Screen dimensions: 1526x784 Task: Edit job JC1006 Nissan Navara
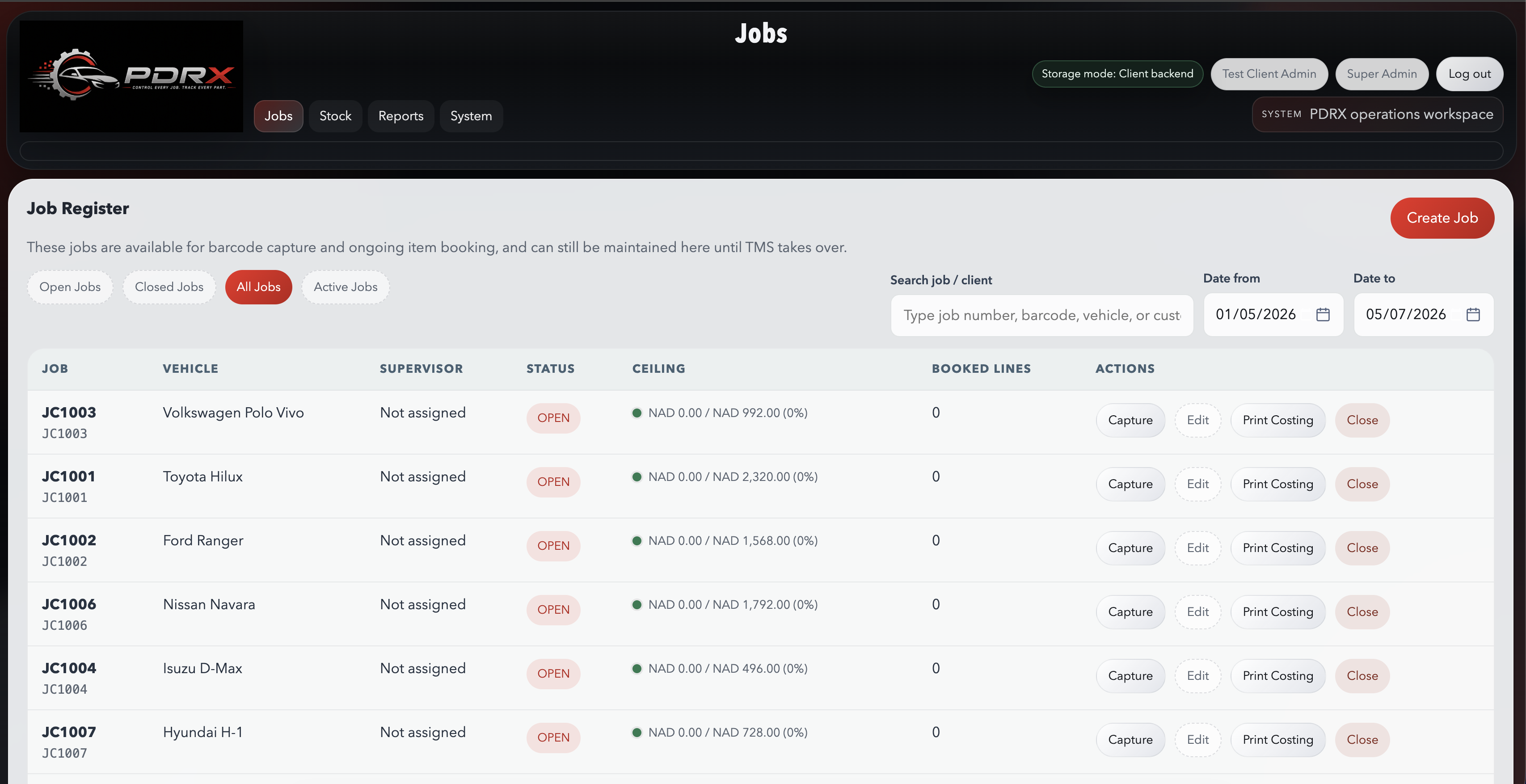click(x=1198, y=612)
